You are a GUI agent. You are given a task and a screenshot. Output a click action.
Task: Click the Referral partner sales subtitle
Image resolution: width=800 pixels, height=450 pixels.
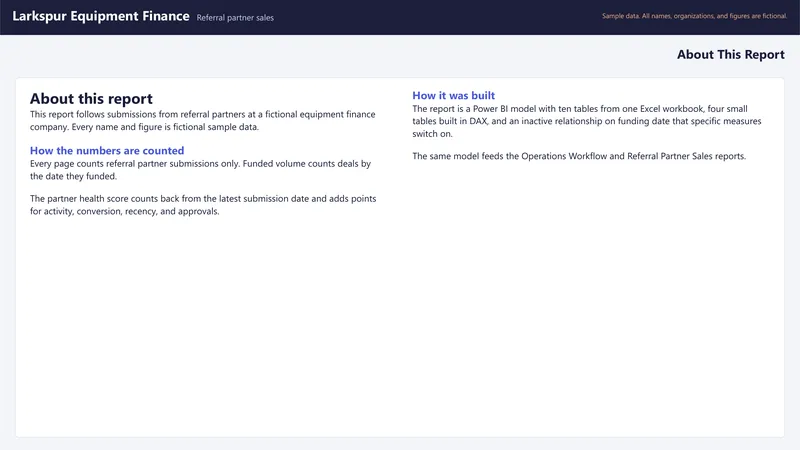click(x=235, y=18)
